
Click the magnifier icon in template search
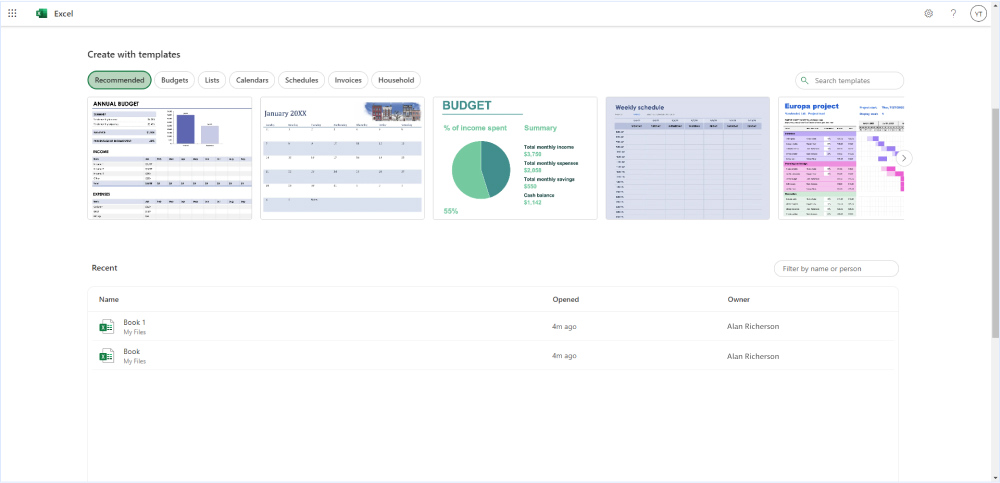[805, 81]
